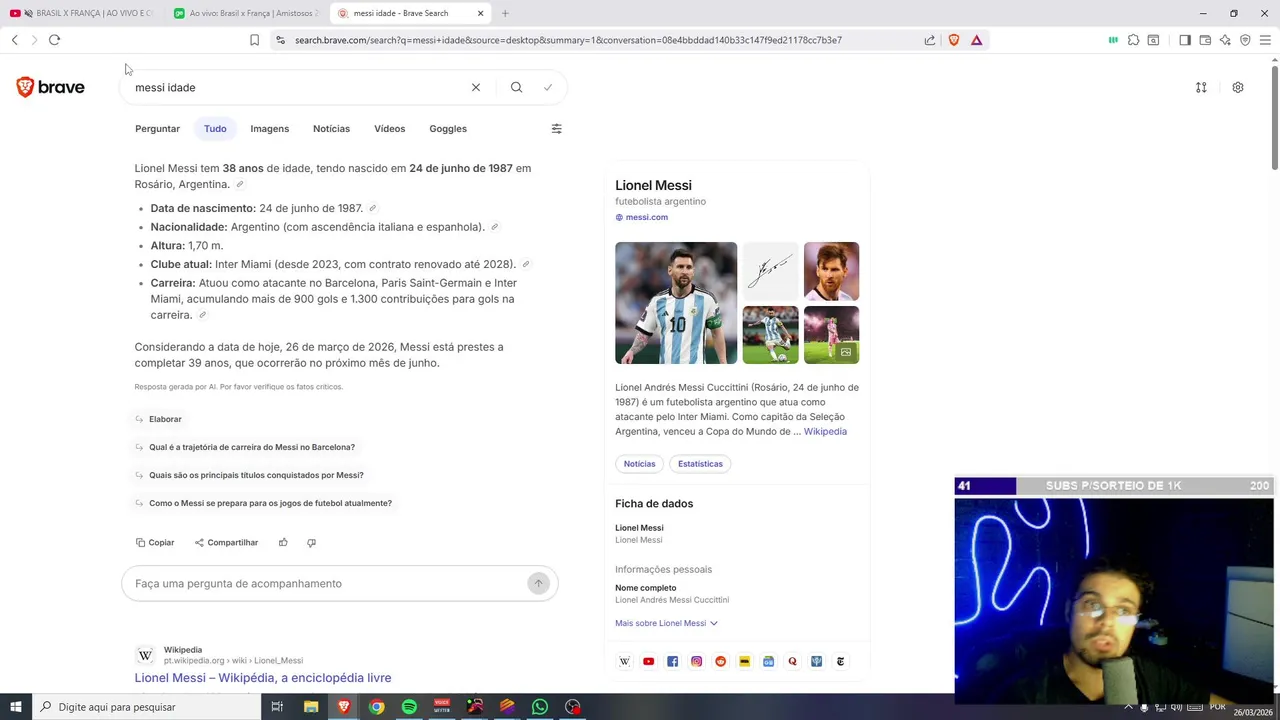Screen dimensions: 1280x720
Task: Send follow-up question with arrow button
Action: point(538,583)
